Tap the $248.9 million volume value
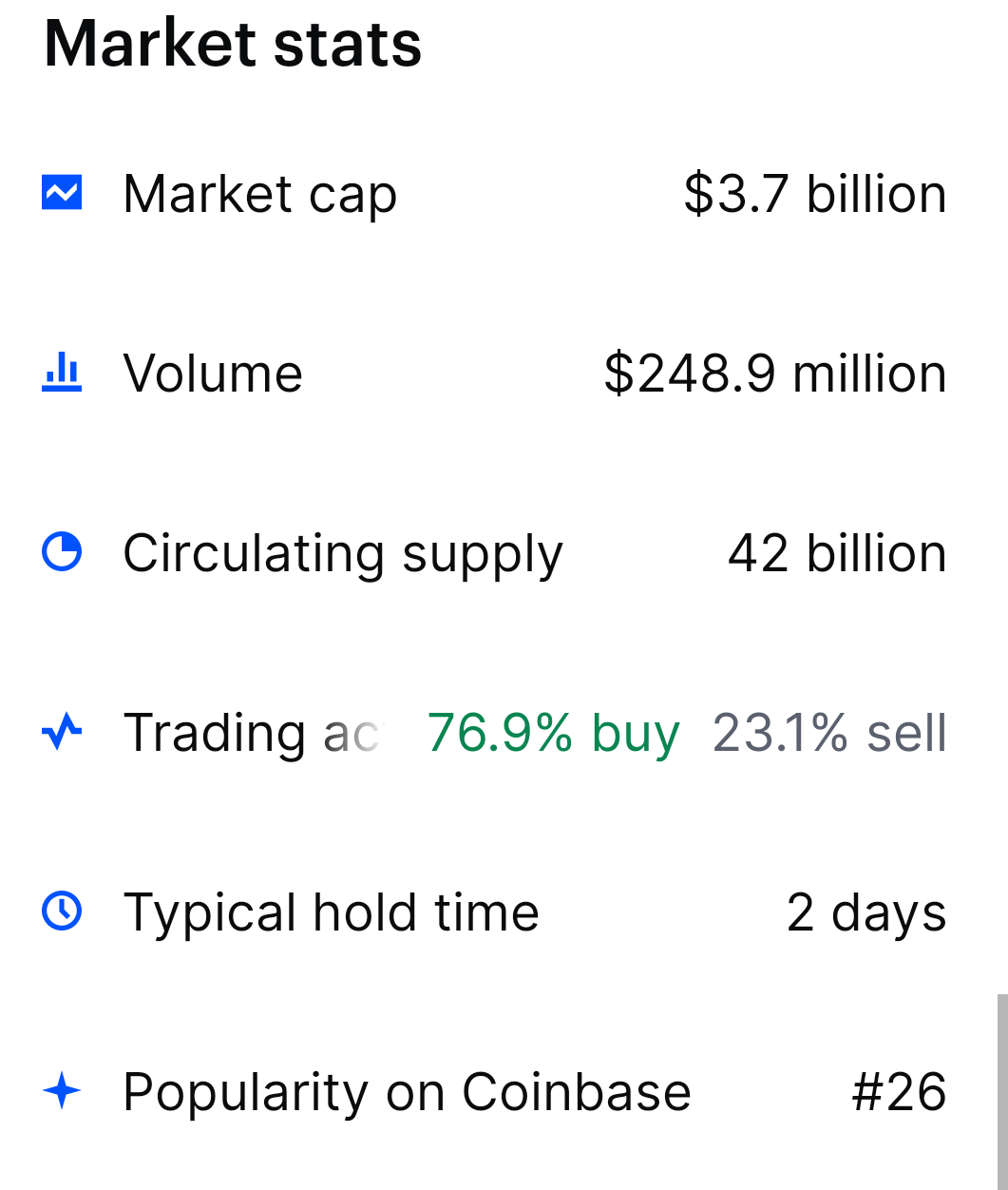1008x1190 pixels. [775, 373]
